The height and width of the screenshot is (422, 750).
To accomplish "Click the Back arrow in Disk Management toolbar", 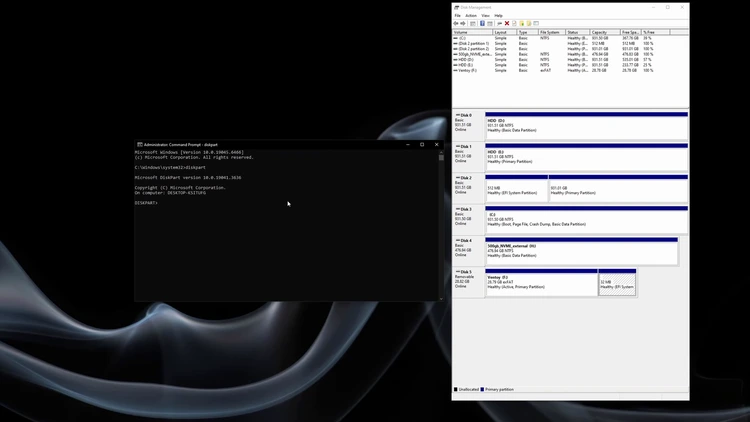I will 456,23.
